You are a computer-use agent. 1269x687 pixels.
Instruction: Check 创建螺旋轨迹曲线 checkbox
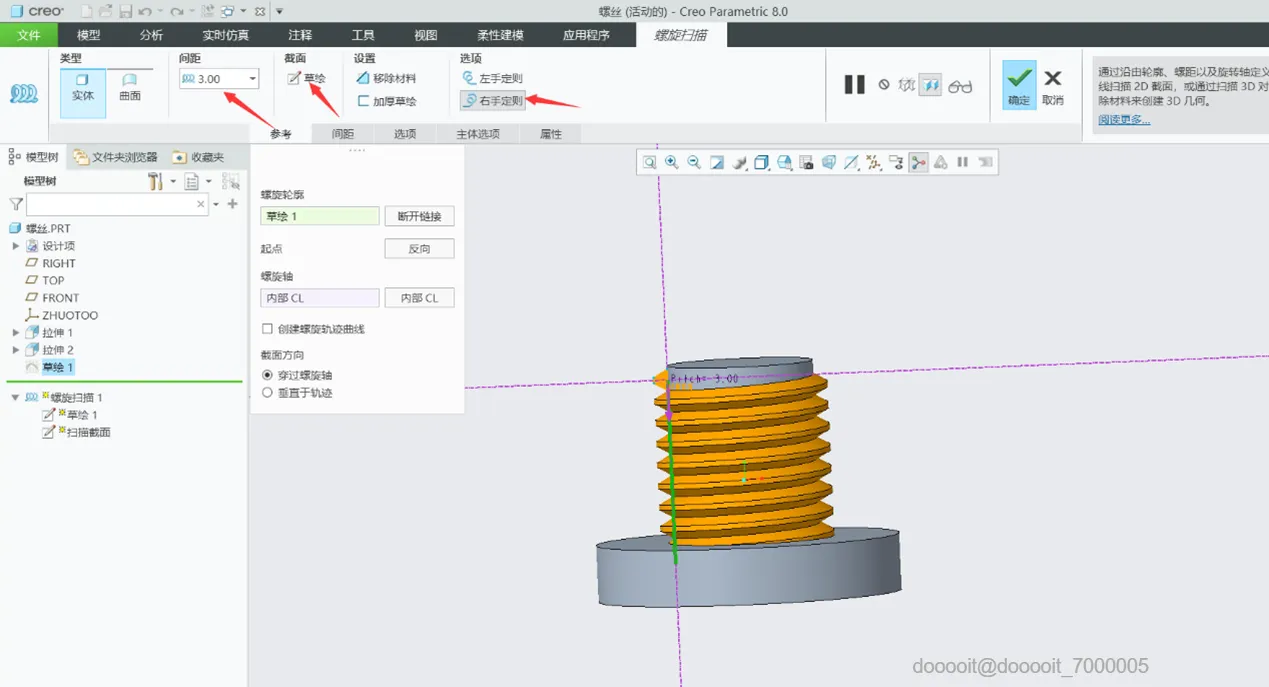click(x=267, y=329)
